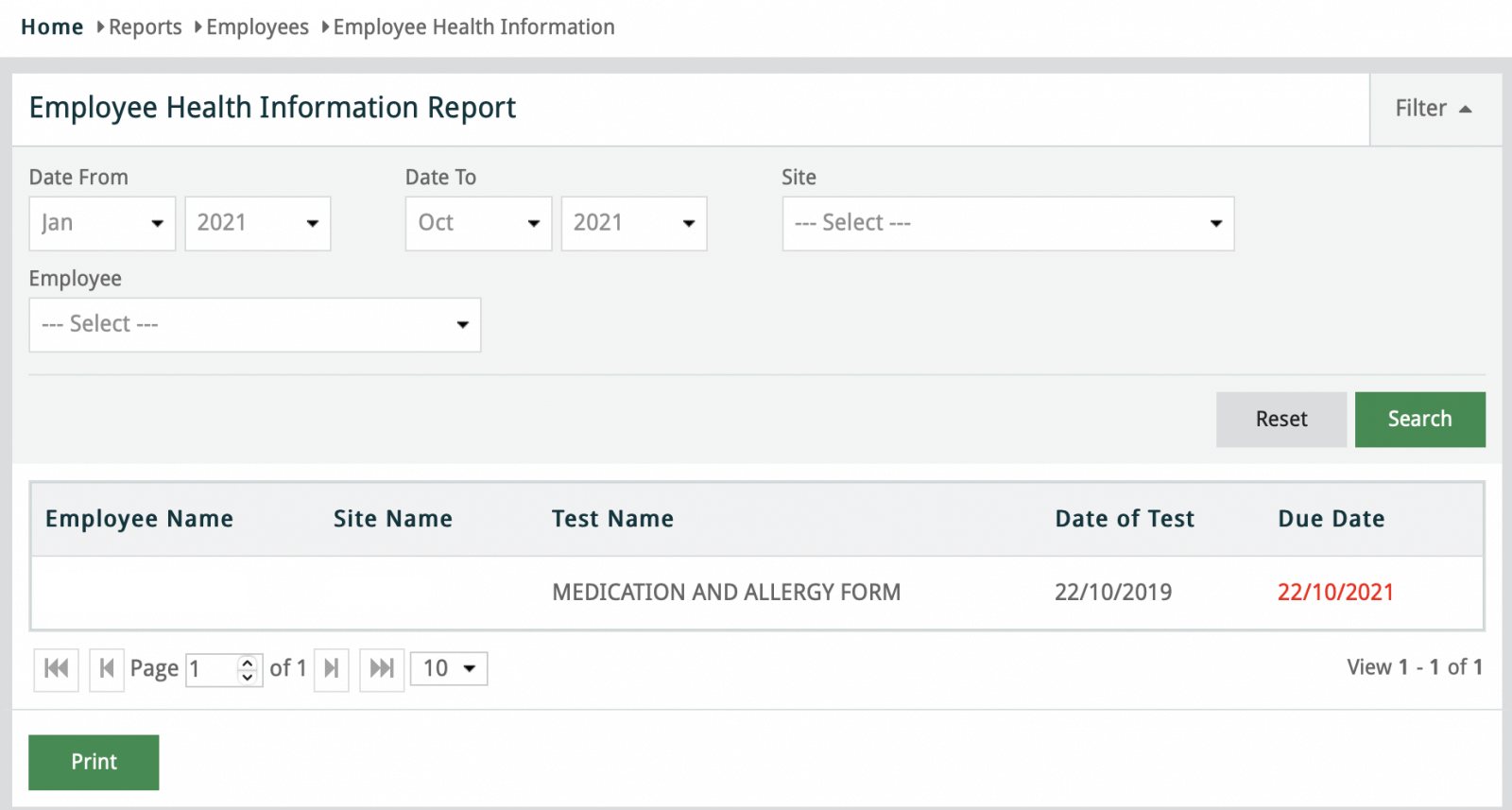Open Date From year dropdown

click(257, 223)
